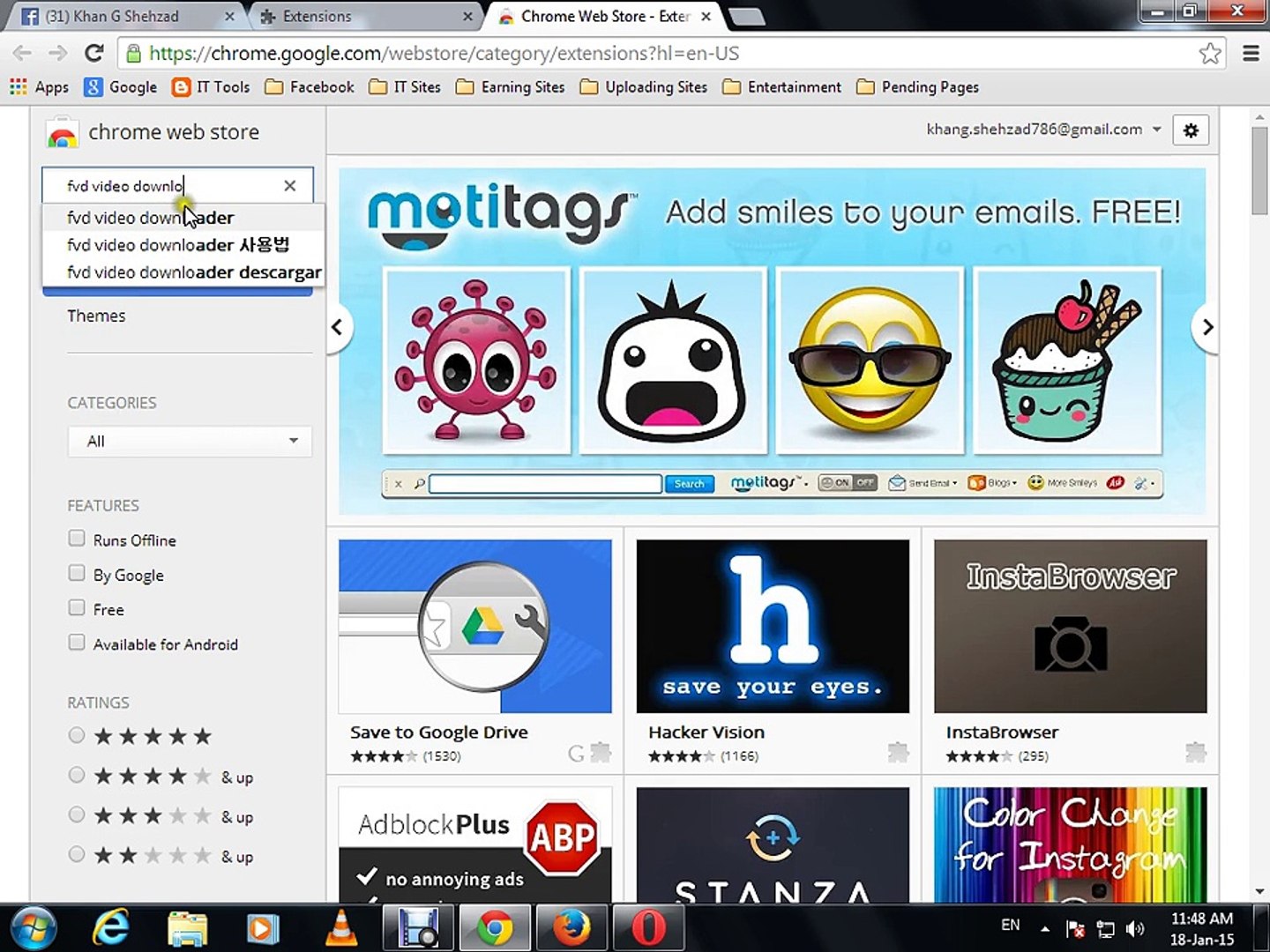1270x952 pixels.
Task: Click the network tray icon
Action: pos(1106,928)
